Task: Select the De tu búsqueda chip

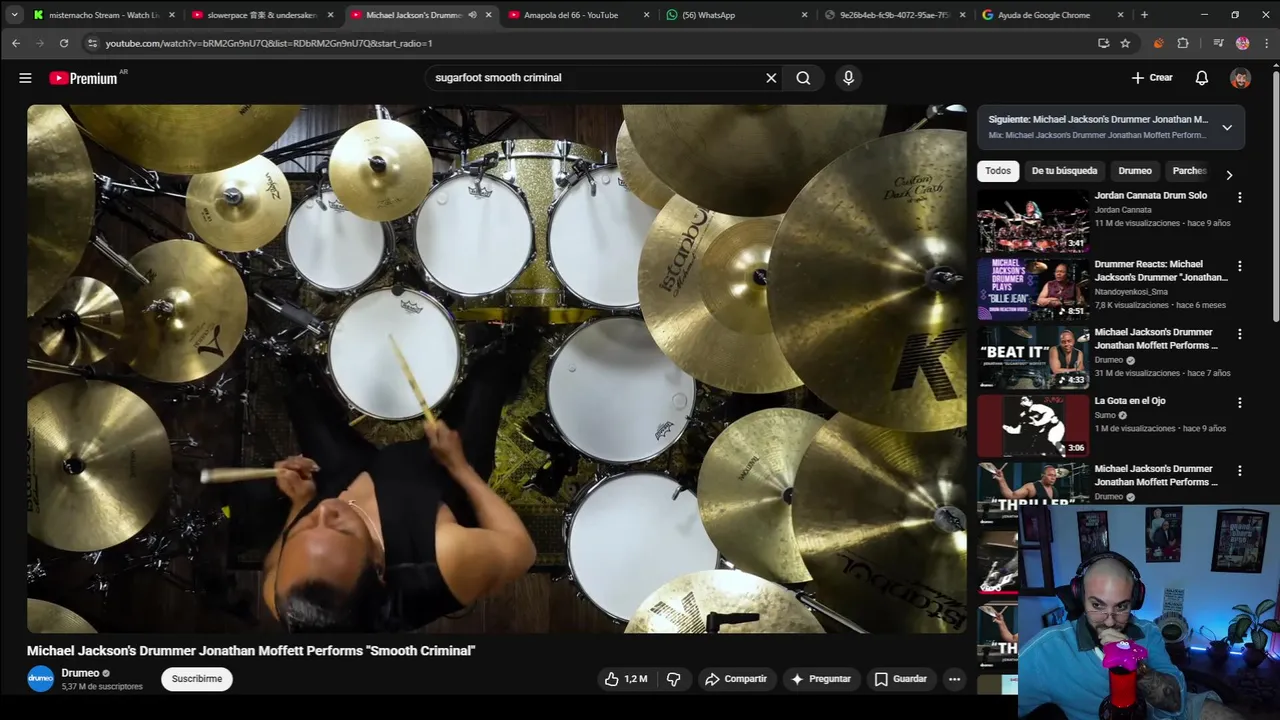Action: point(1064,171)
